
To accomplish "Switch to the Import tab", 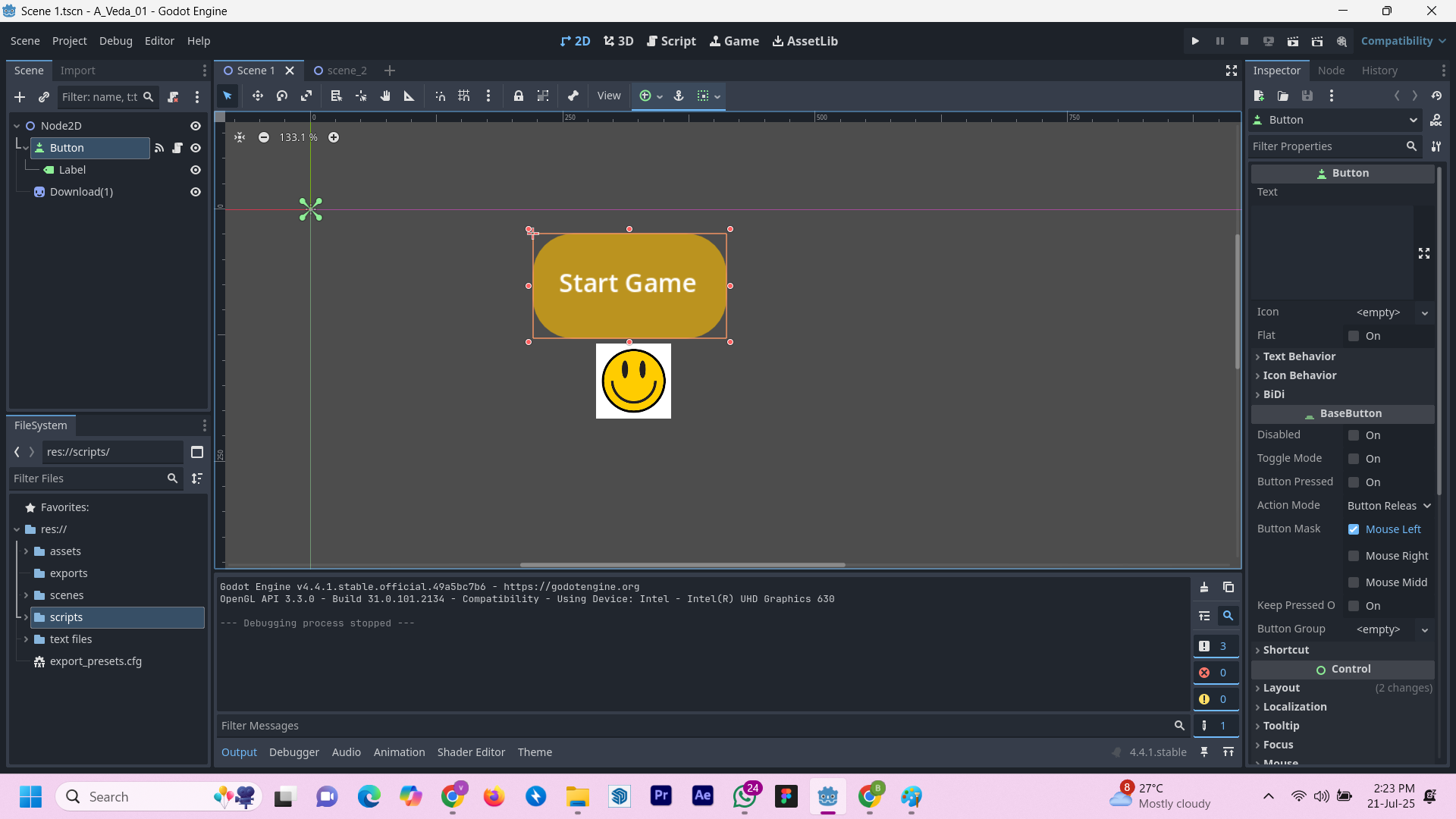I will pyautogui.click(x=77, y=71).
